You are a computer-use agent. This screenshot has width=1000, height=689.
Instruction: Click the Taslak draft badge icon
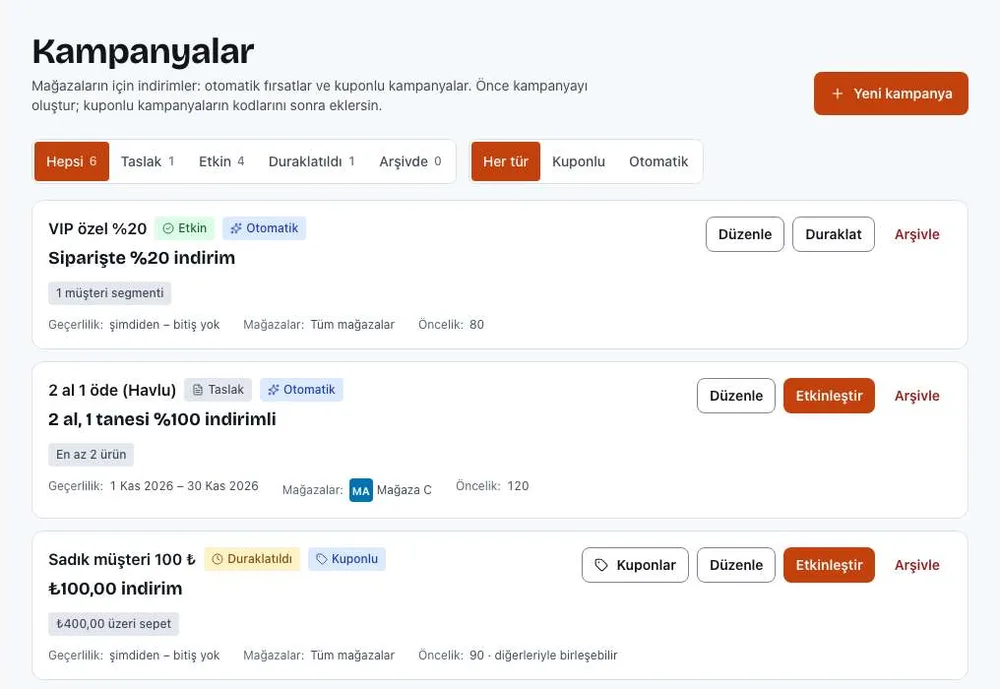click(x=198, y=390)
